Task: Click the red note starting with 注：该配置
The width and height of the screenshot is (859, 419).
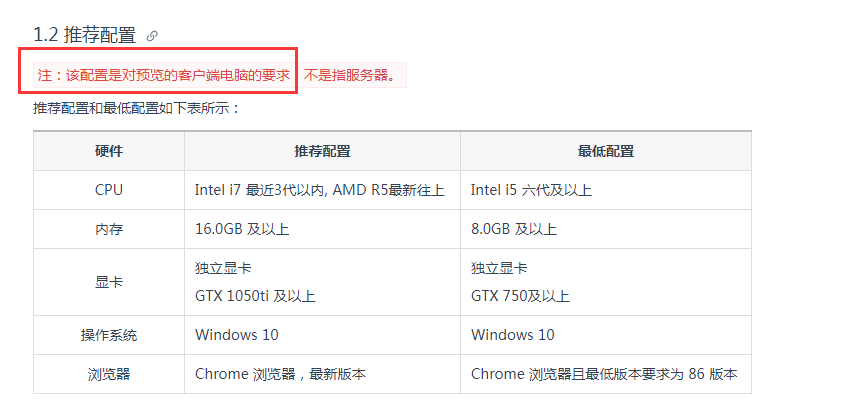Action: (164, 75)
